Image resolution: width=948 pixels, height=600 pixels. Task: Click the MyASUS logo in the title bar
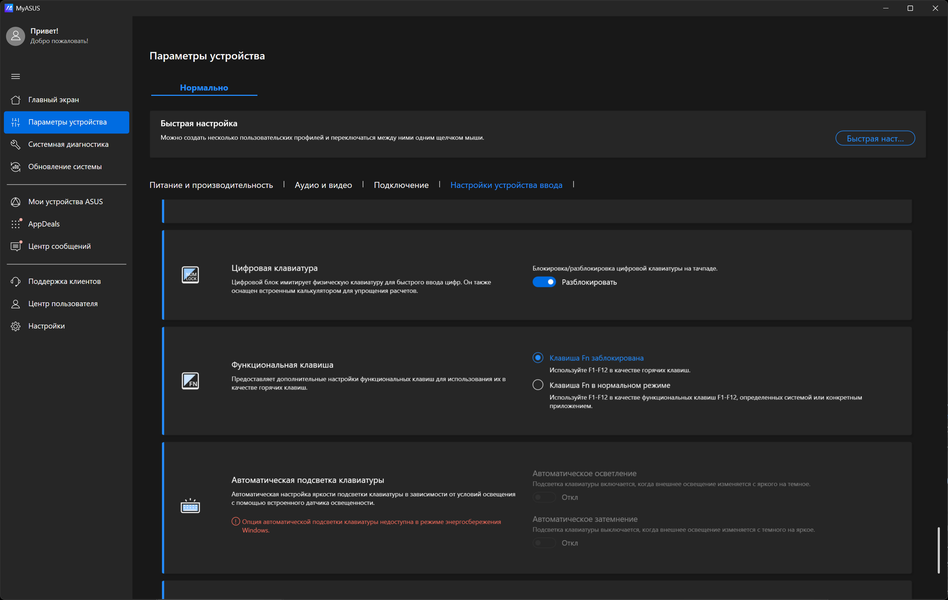pyautogui.click(x=8, y=8)
